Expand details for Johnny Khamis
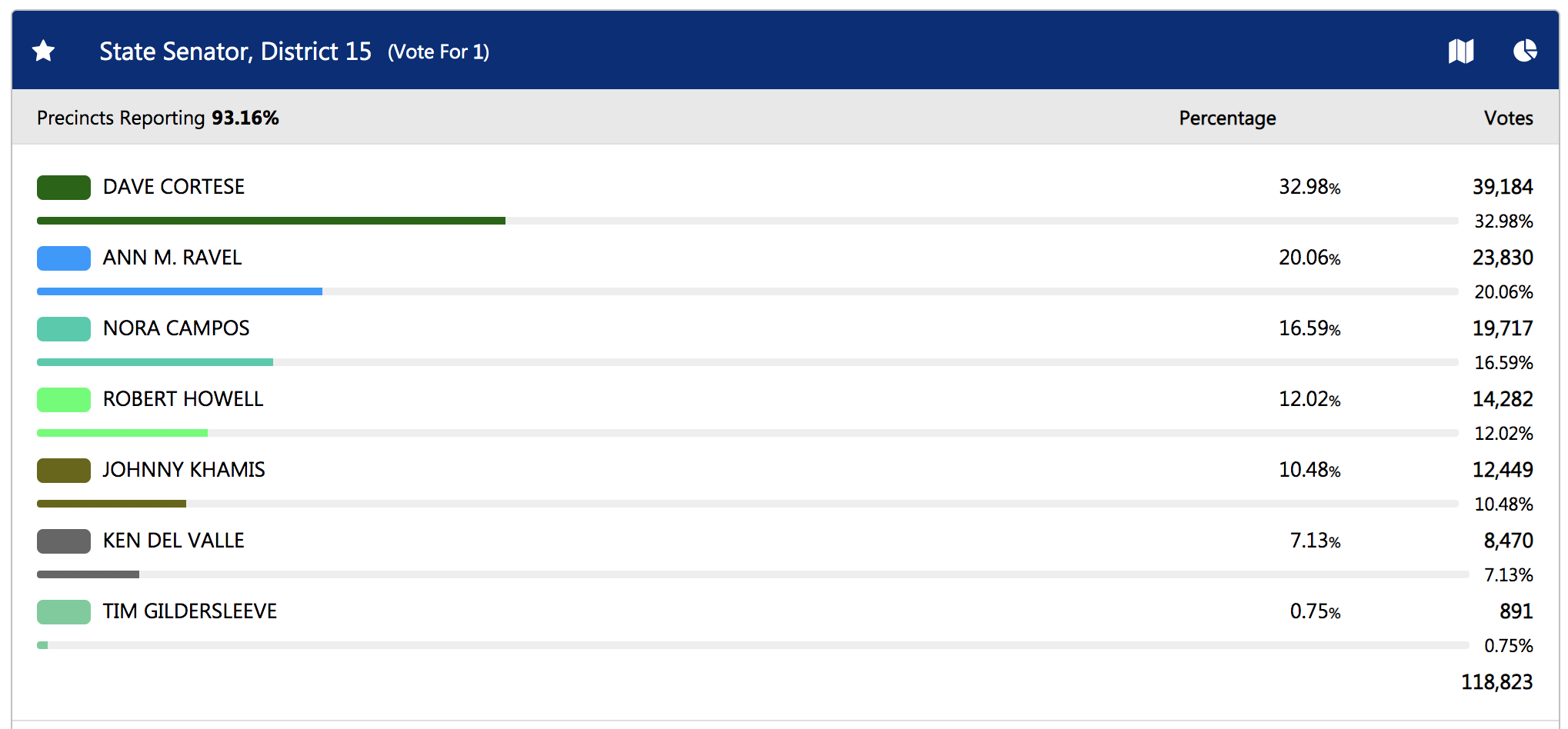The image size is (1568, 729). 182,470
